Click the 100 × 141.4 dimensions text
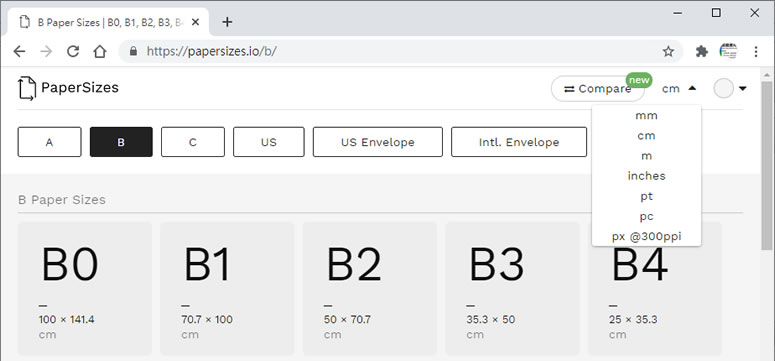This screenshot has height=361, width=775. (x=66, y=319)
